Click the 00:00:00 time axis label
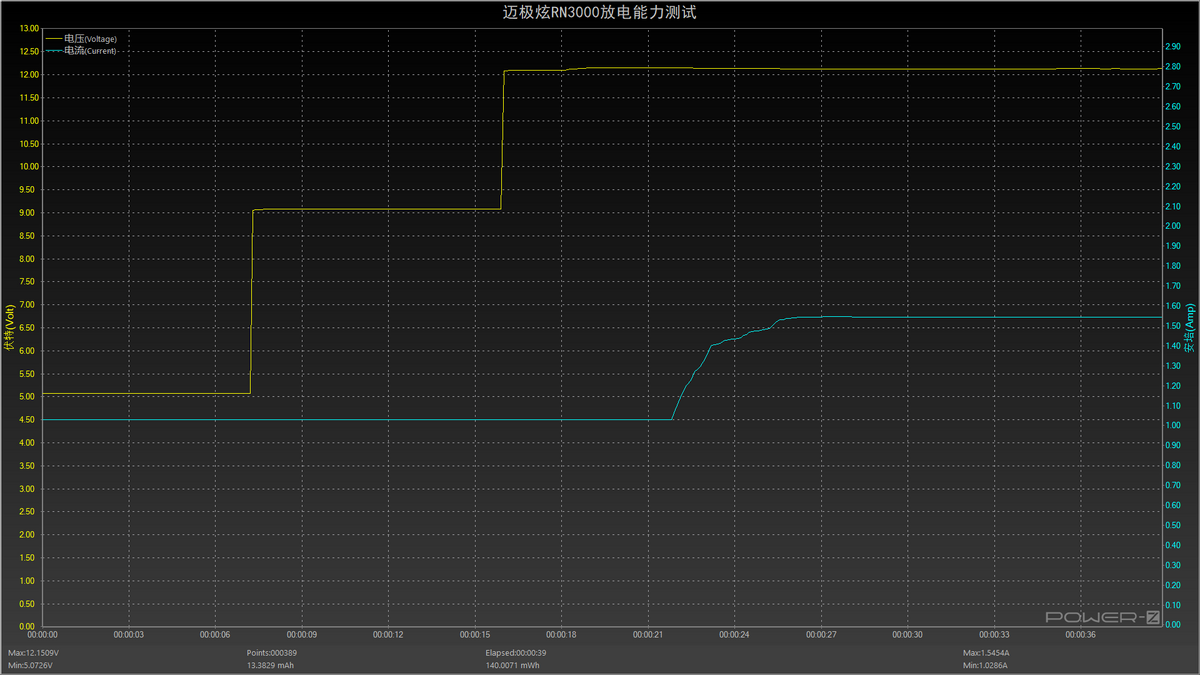The image size is (1200, 675). pyautogui.click(x=43, y=635)
